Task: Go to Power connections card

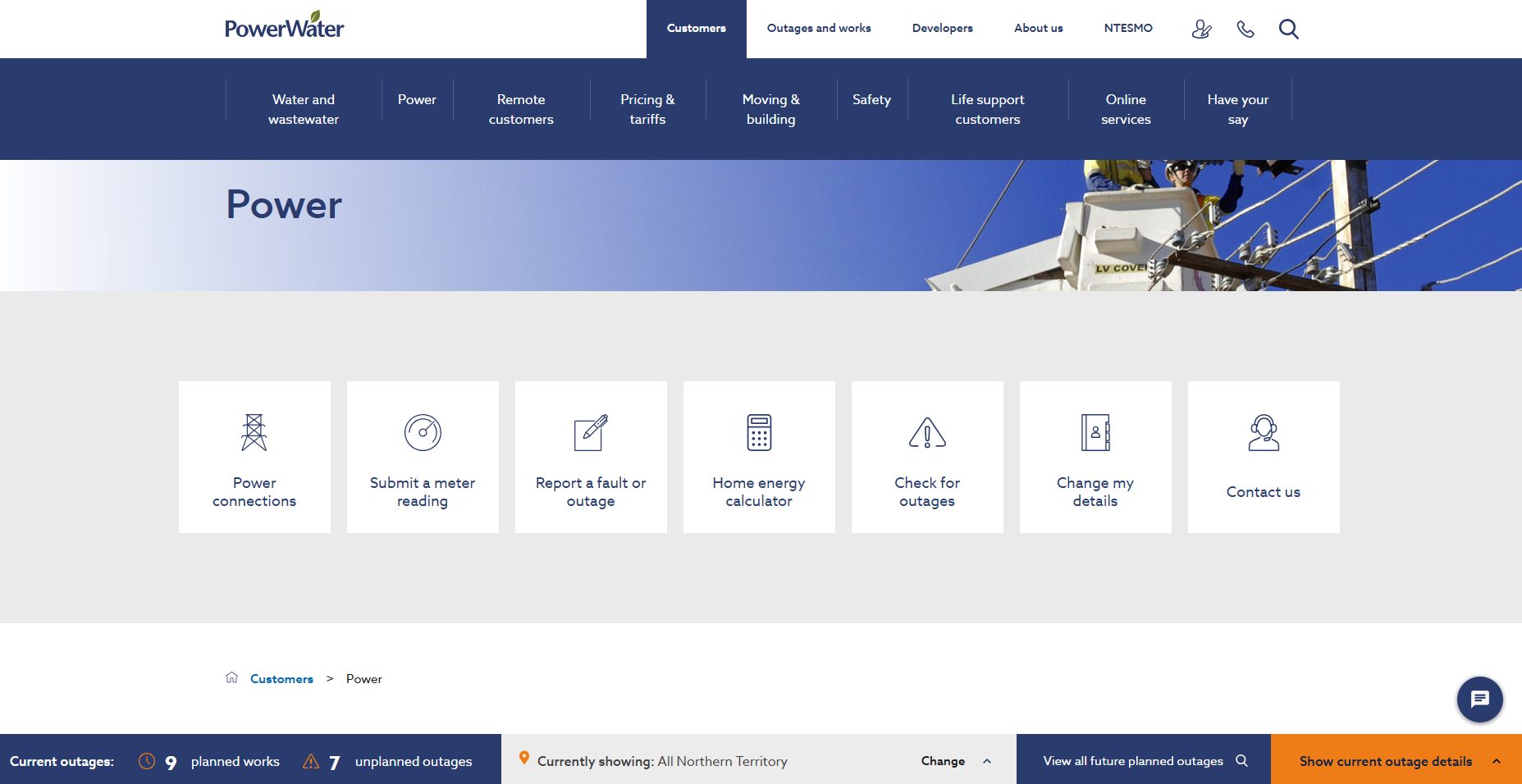Action: coord(254,457)
